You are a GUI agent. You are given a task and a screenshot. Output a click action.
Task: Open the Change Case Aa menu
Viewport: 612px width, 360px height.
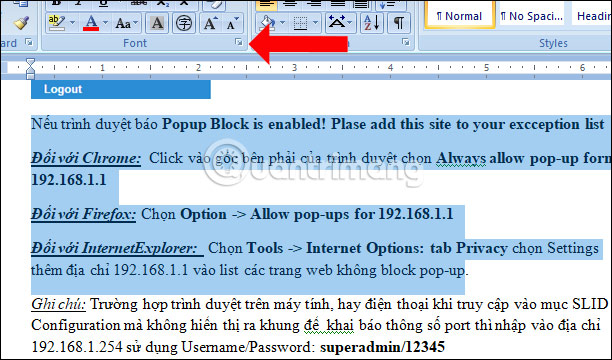[126, 23]
